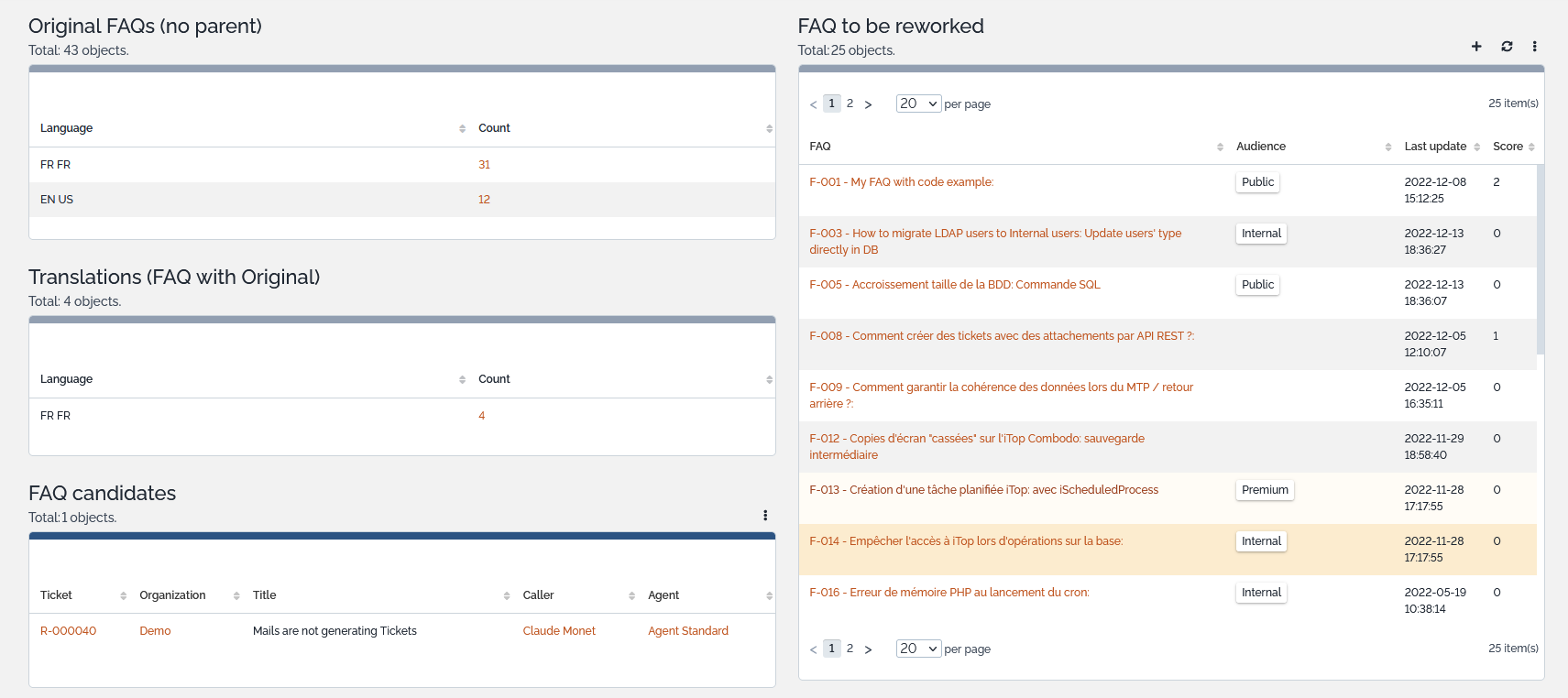The width and height of the screenshot is (1568, 698).
Task: Open the FAQ candidates three-dot menu
Action: tap(765, 516)
